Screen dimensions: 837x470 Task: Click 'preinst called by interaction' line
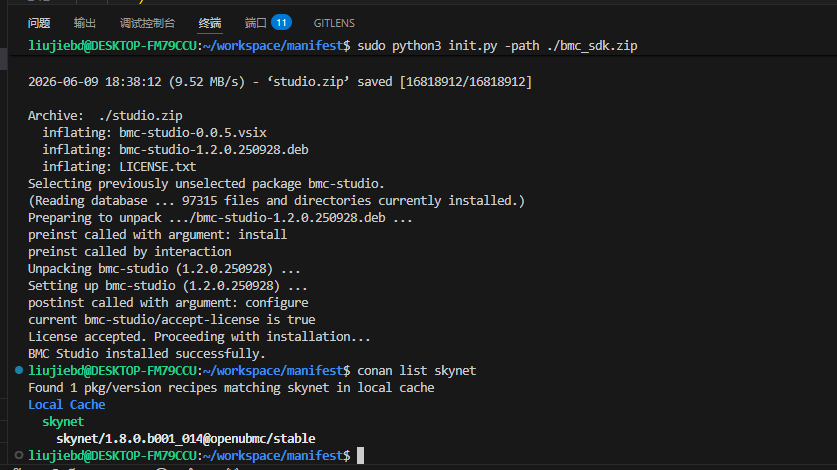[x=130, y=252]
